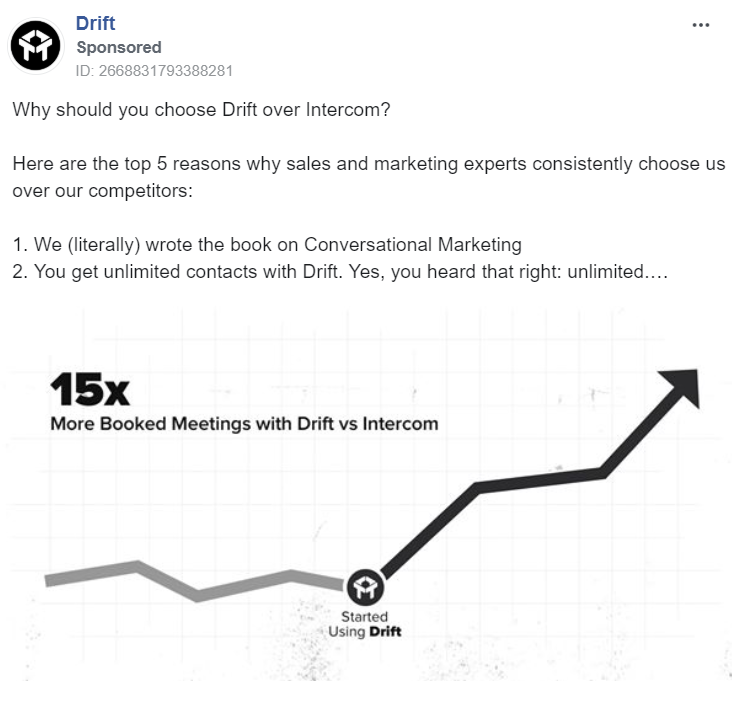Open the Drift page name link
This screenshot has width=732, height=705.
[95, 23]
